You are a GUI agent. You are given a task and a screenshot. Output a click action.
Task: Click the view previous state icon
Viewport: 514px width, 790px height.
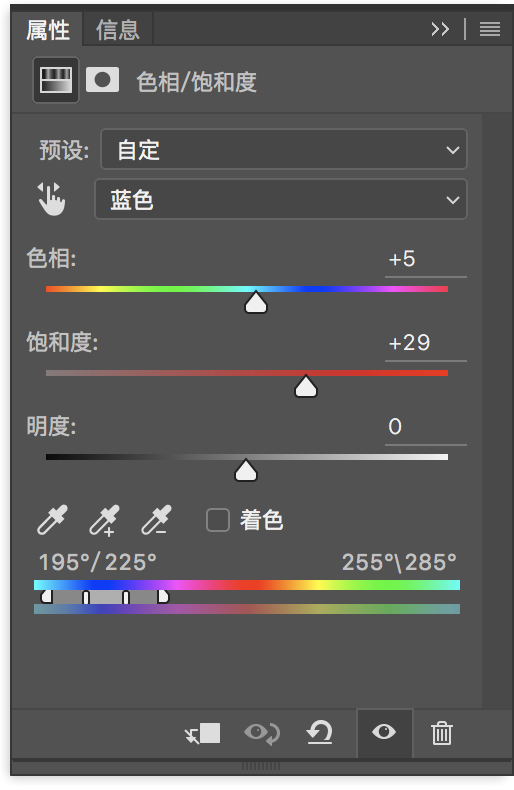[262, 733]
